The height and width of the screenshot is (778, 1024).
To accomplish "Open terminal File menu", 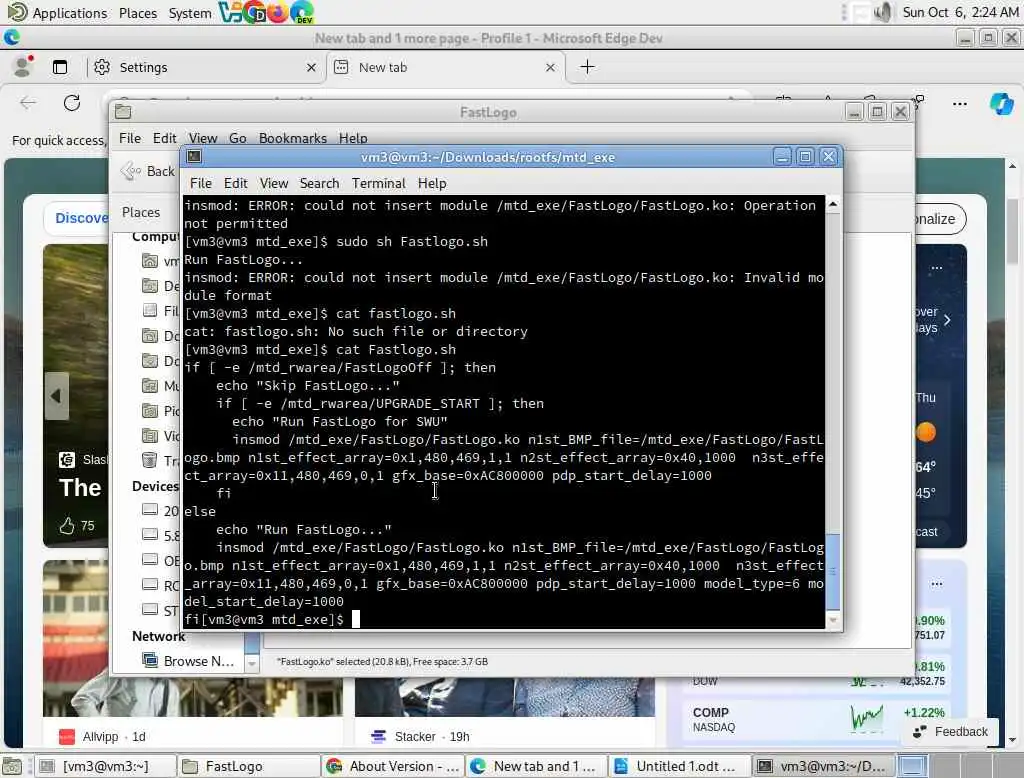I will (200, 184).
